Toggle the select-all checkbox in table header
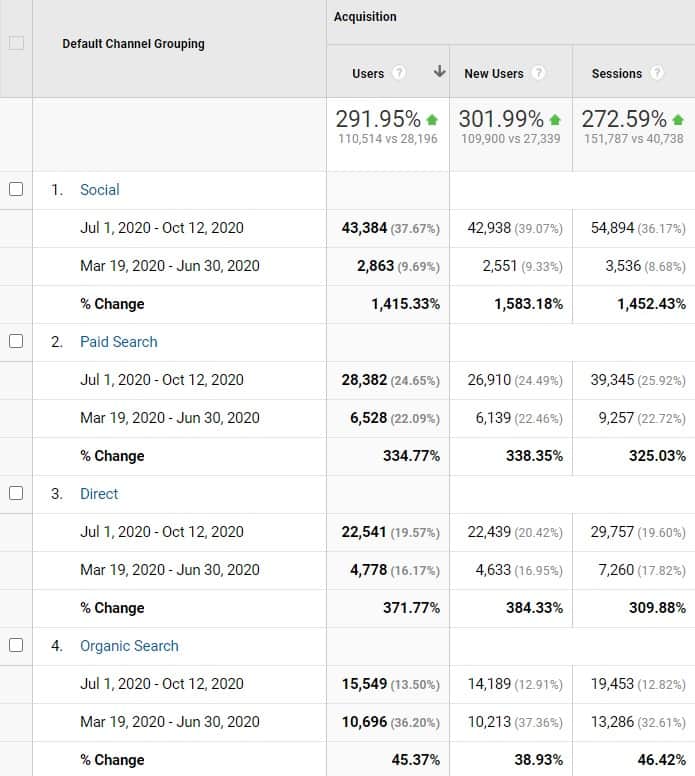This screenshot has width=695, height=776. (16, 43)
